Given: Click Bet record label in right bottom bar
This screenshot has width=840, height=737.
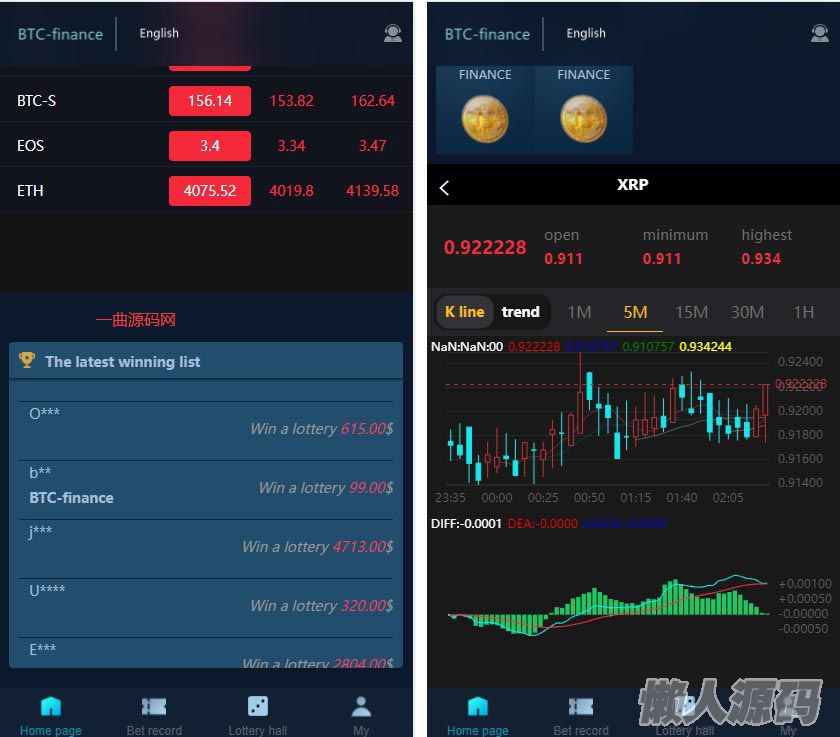Looking at the screenshot, I should tap(581, 731).
